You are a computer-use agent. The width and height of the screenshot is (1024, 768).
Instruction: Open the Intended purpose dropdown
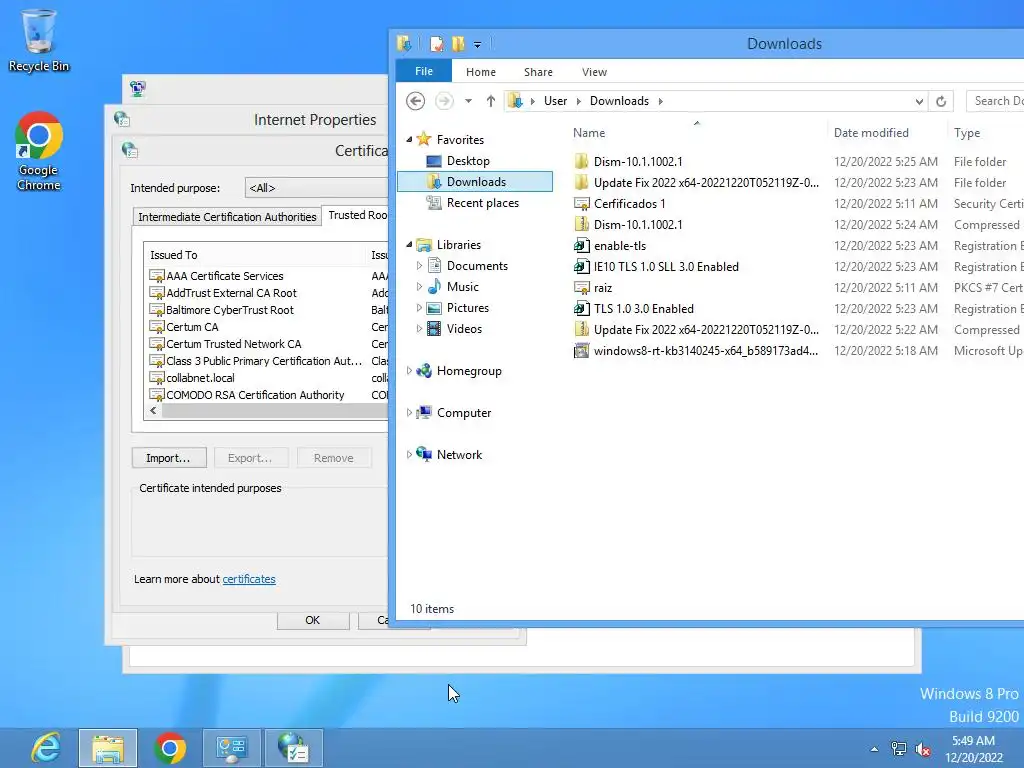[x=317, y=188]
